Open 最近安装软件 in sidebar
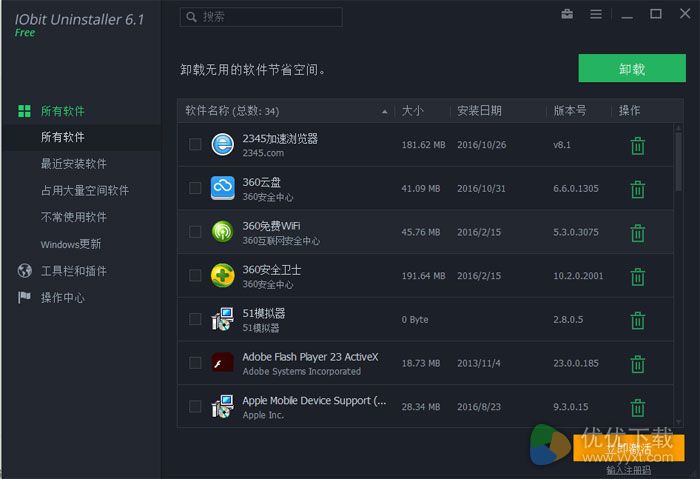This screenshot has width=700, height=479. [x=74, y=164]
